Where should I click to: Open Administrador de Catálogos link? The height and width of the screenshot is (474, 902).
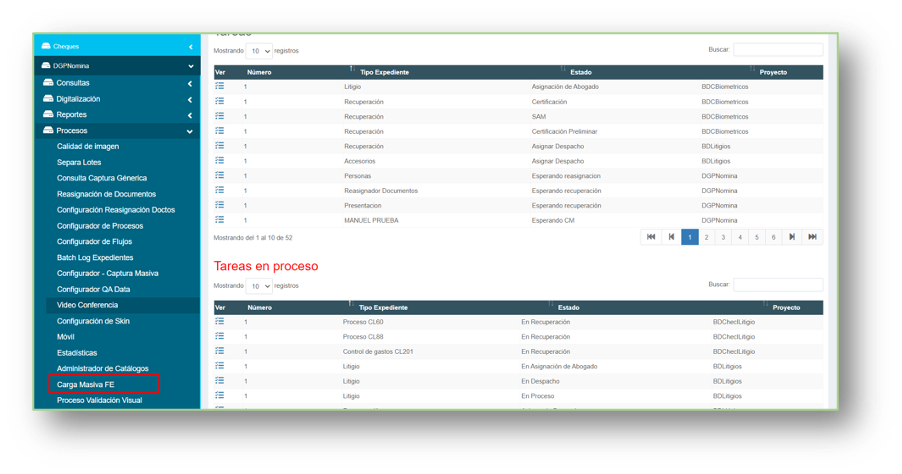pyautogui.click(x=102, y=369)
